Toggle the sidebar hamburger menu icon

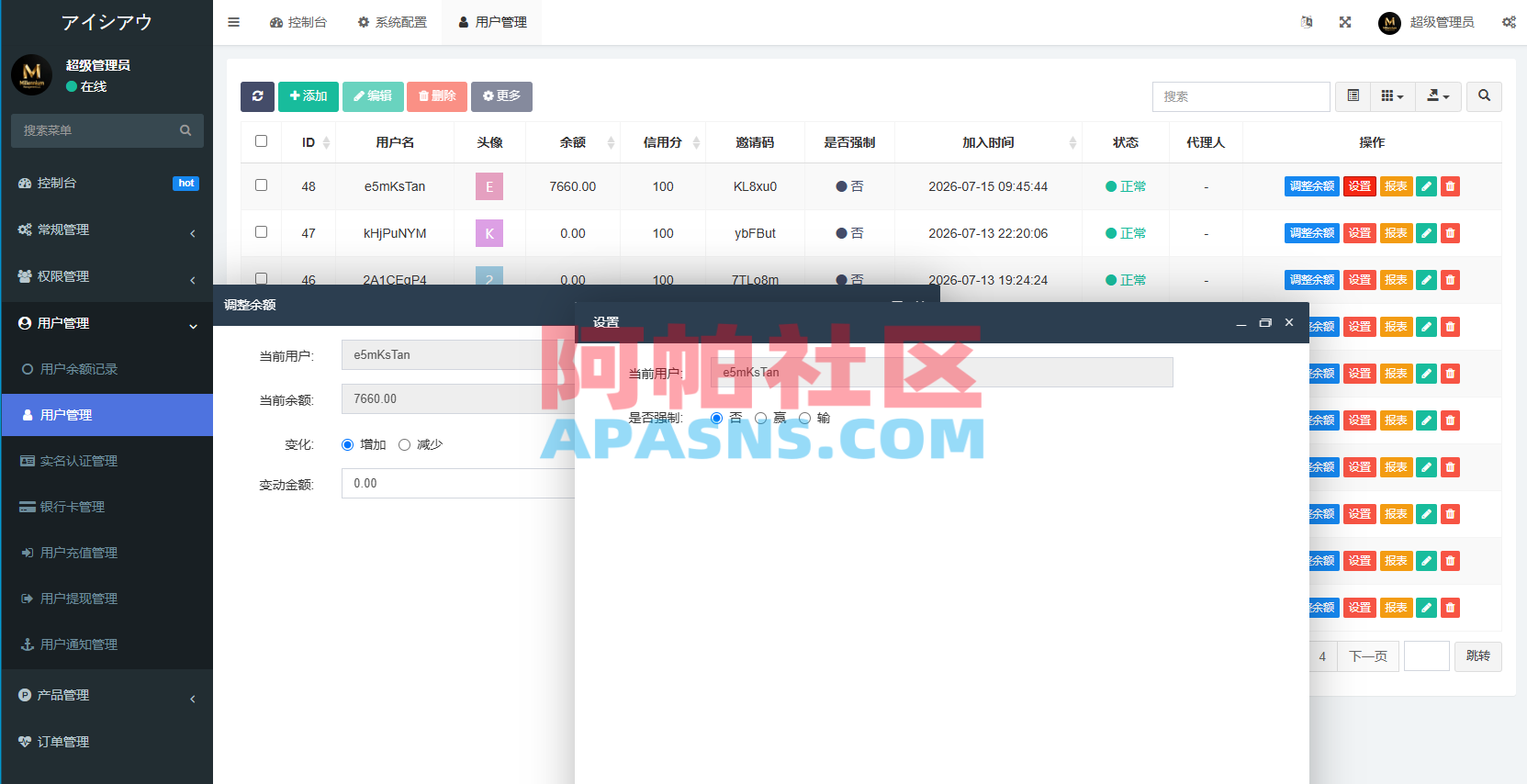[x=234, y=22]
